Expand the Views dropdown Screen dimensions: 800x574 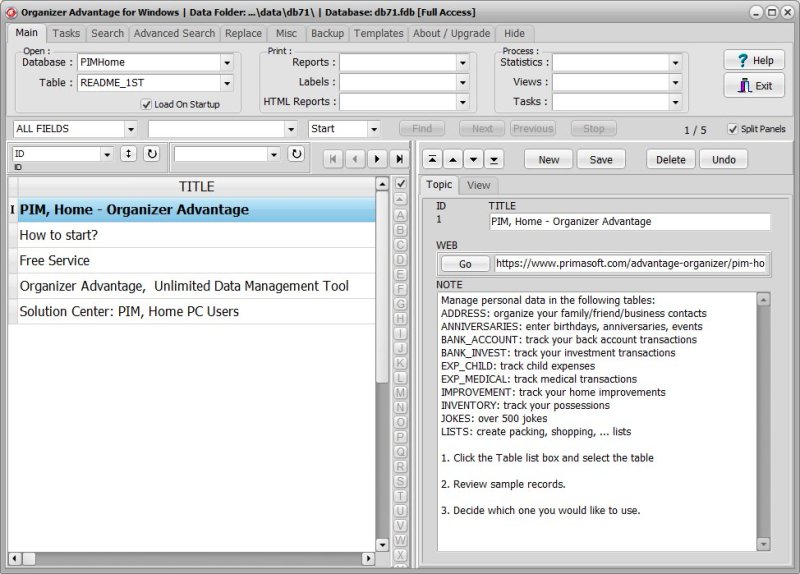676,82
